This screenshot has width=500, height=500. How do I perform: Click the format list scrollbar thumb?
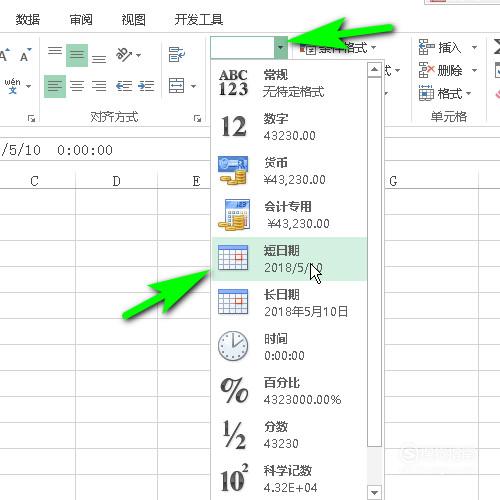click(x=374, y=262)
